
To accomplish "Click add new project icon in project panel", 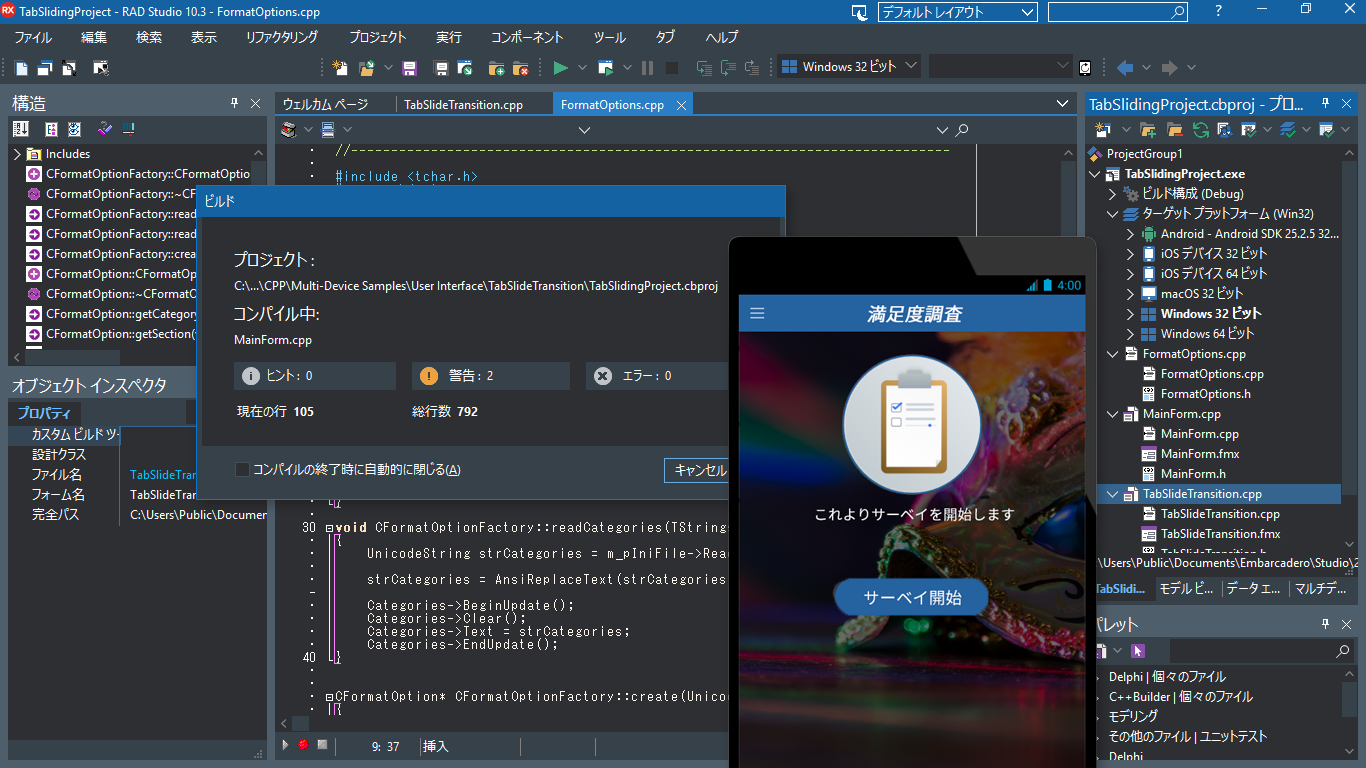I will pyautogui.click(x=1149, y=130).
